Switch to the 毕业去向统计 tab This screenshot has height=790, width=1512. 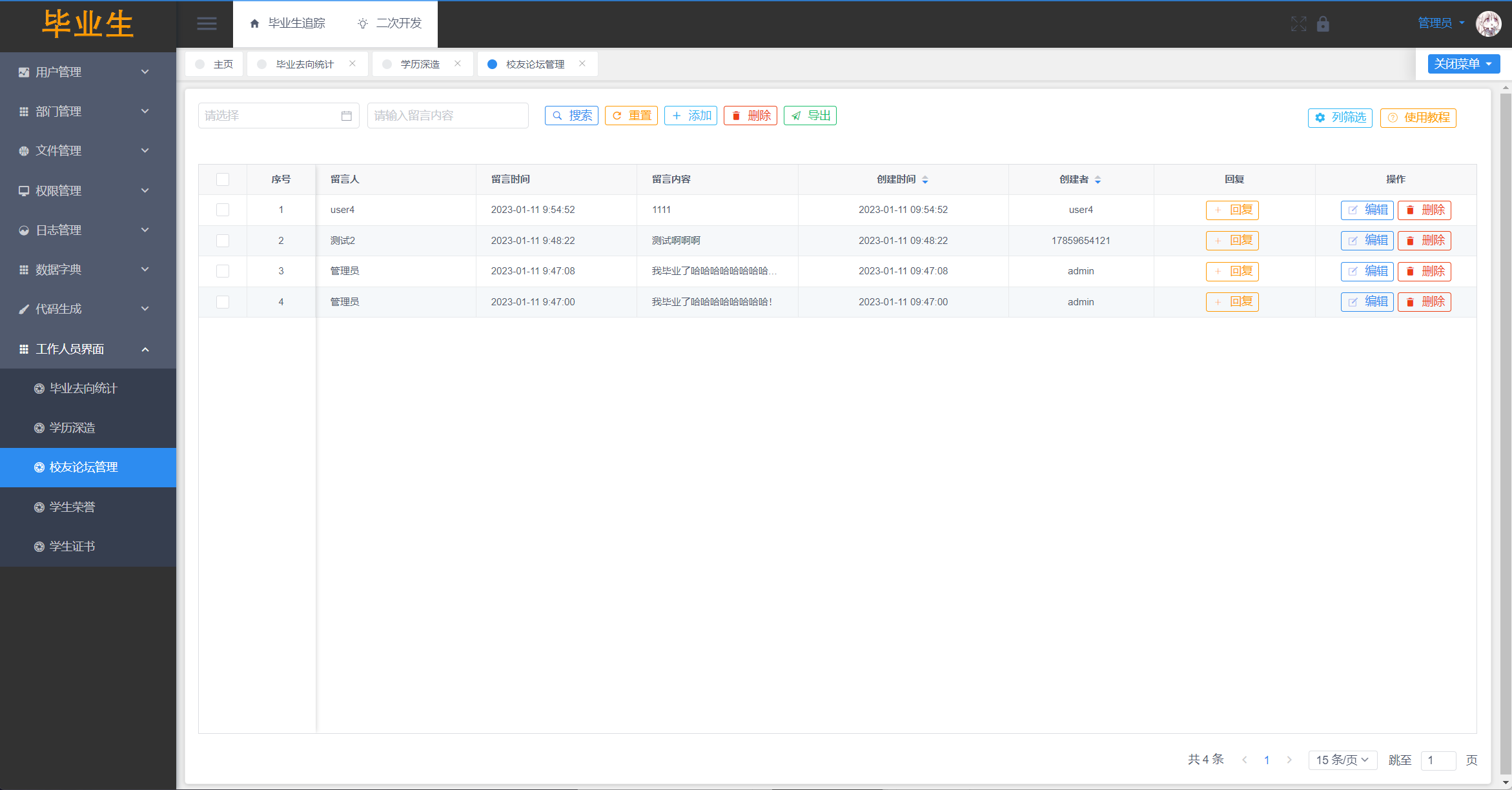(x=304, y=64)
